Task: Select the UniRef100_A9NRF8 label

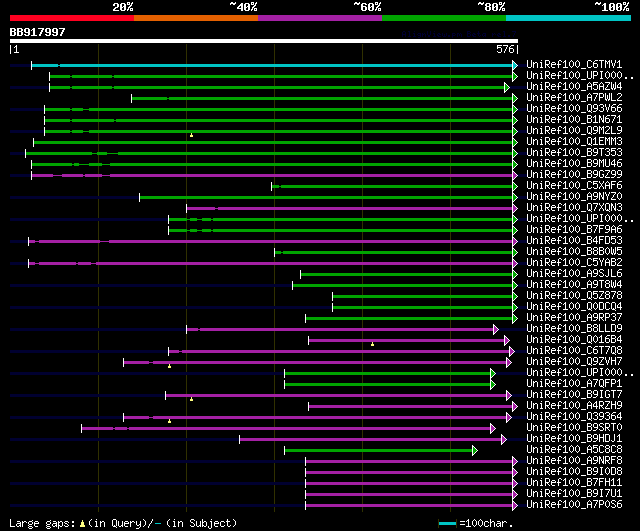Action: click(574, 461)
